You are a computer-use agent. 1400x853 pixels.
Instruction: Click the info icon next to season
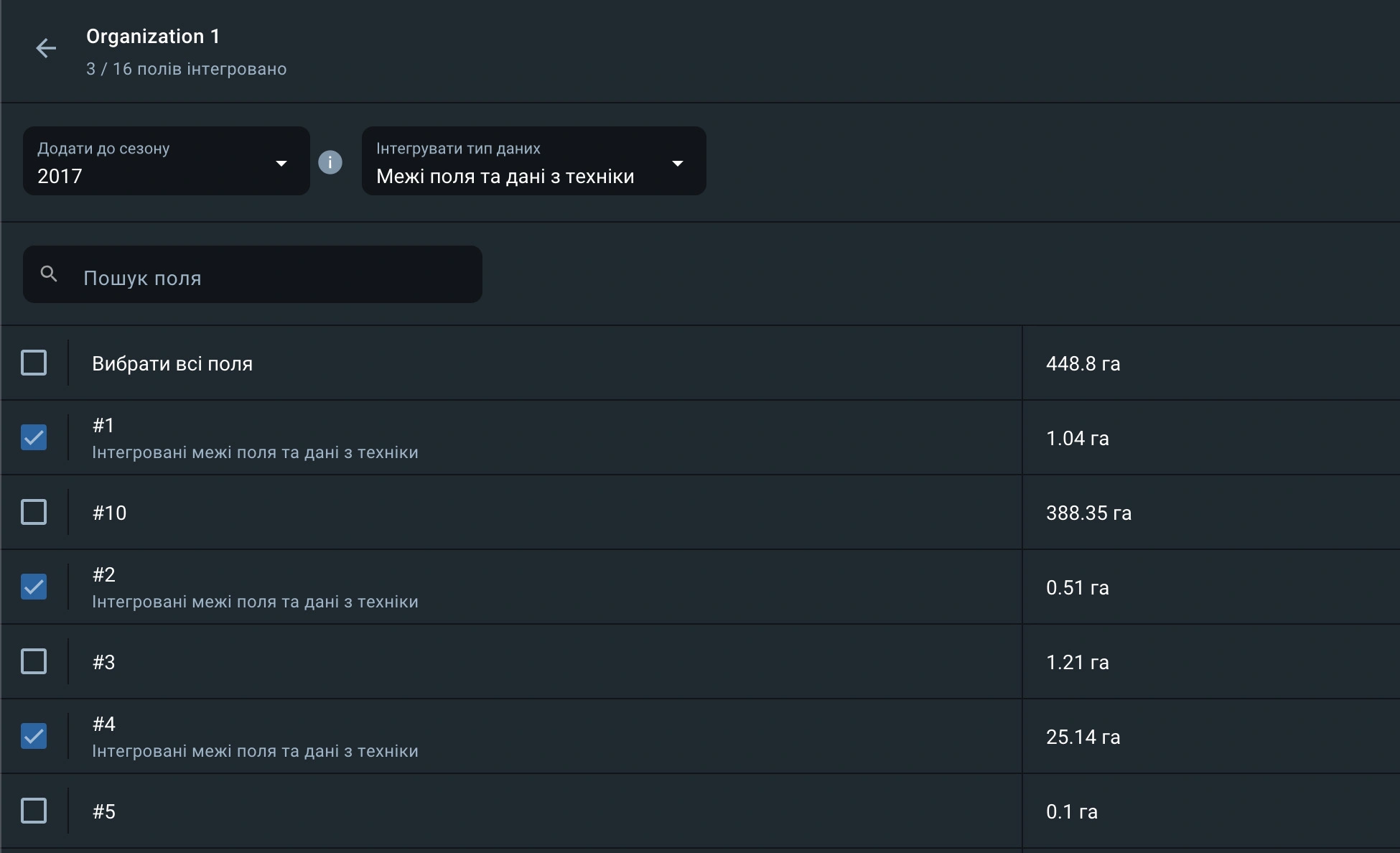click(330, 162)
